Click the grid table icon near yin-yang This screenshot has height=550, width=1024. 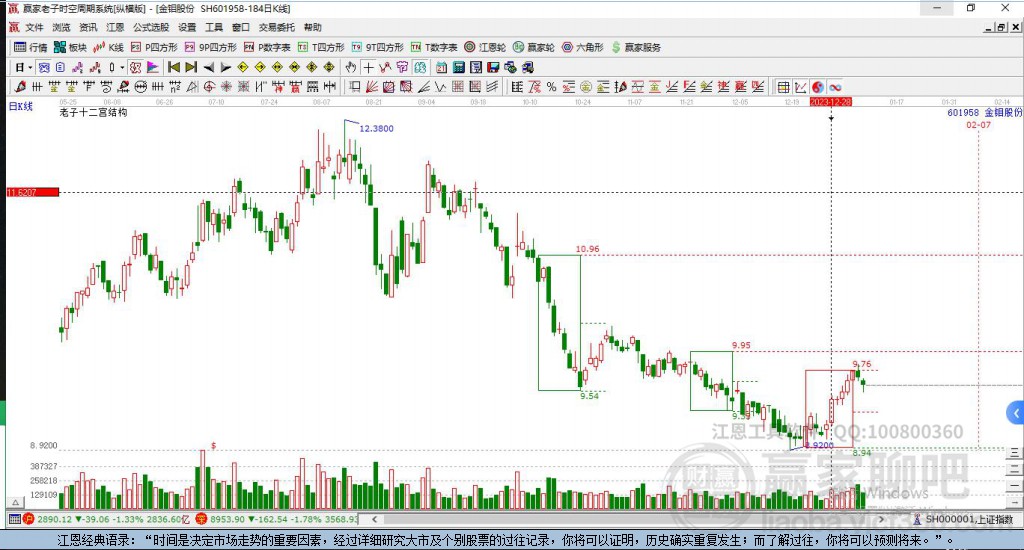(x=784, y=87)
